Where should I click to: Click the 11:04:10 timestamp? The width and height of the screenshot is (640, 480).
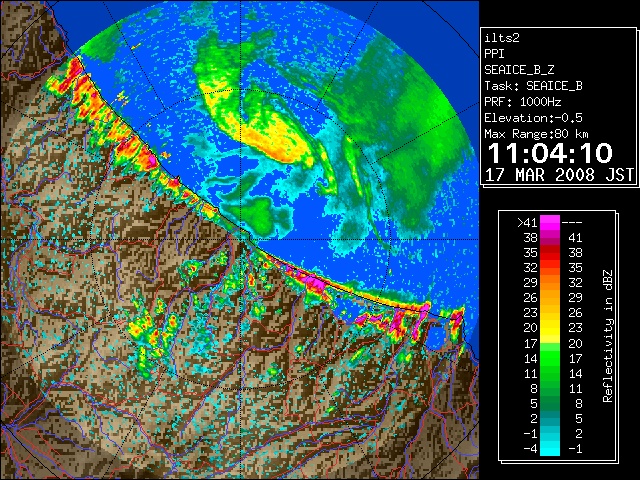550,153
